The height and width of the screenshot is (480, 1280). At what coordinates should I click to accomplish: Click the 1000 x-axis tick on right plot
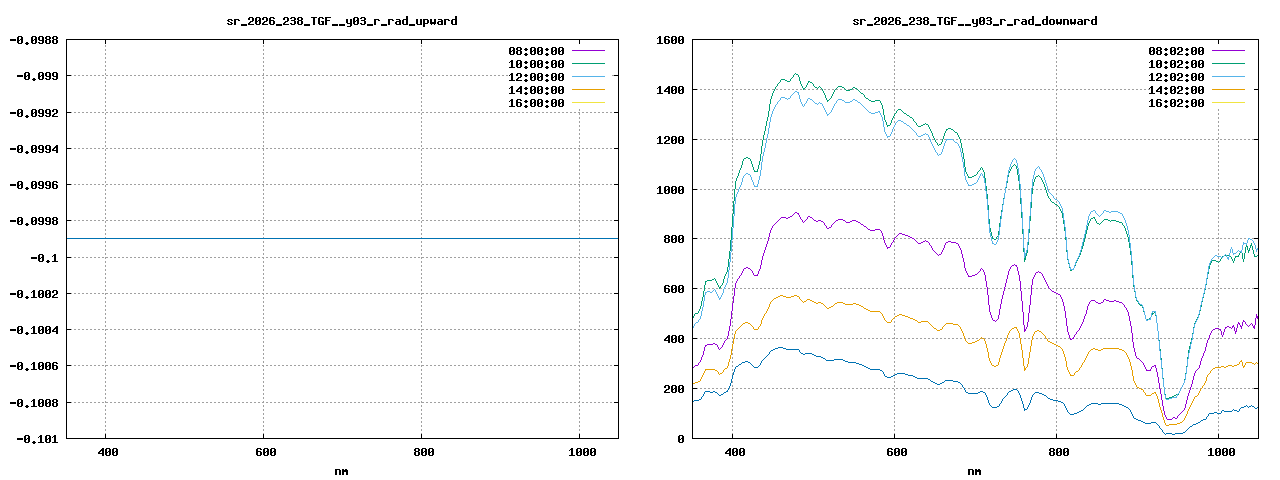1218,452
